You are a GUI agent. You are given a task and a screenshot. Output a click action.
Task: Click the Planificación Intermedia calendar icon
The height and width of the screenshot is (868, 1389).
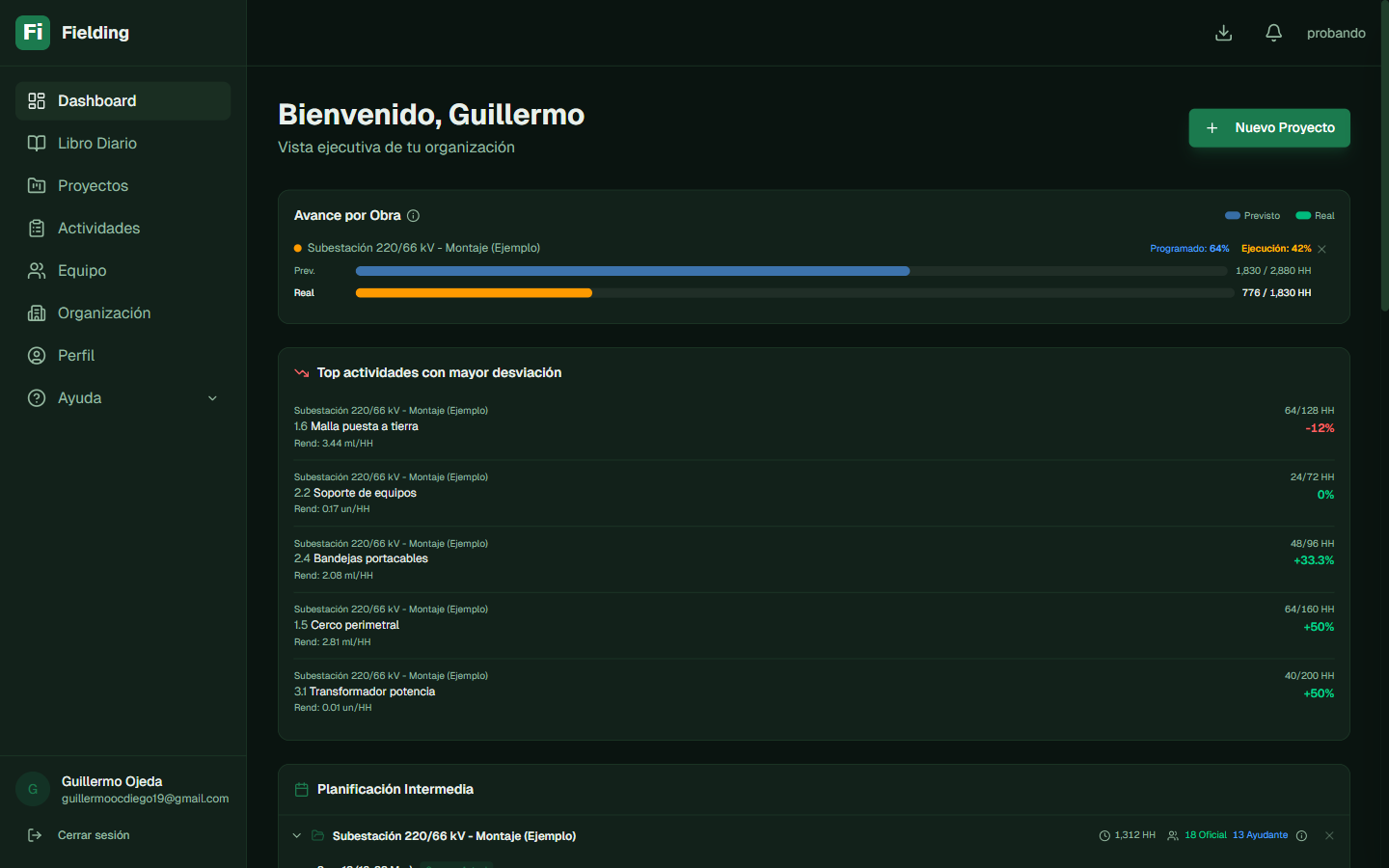click(301, 790)
